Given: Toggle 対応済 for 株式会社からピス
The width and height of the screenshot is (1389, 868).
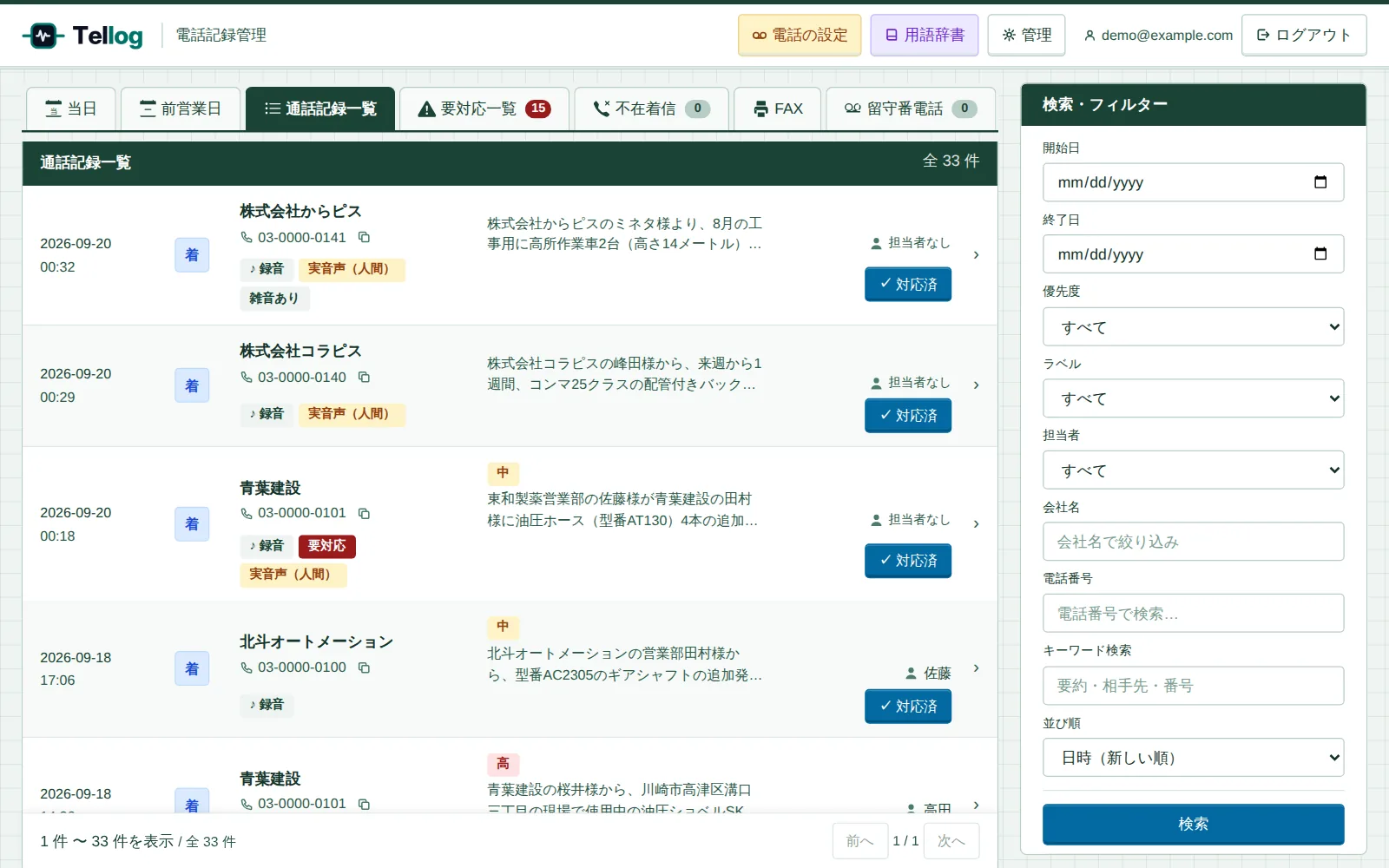Looking at the screenshot, I should tap(908, 285).
